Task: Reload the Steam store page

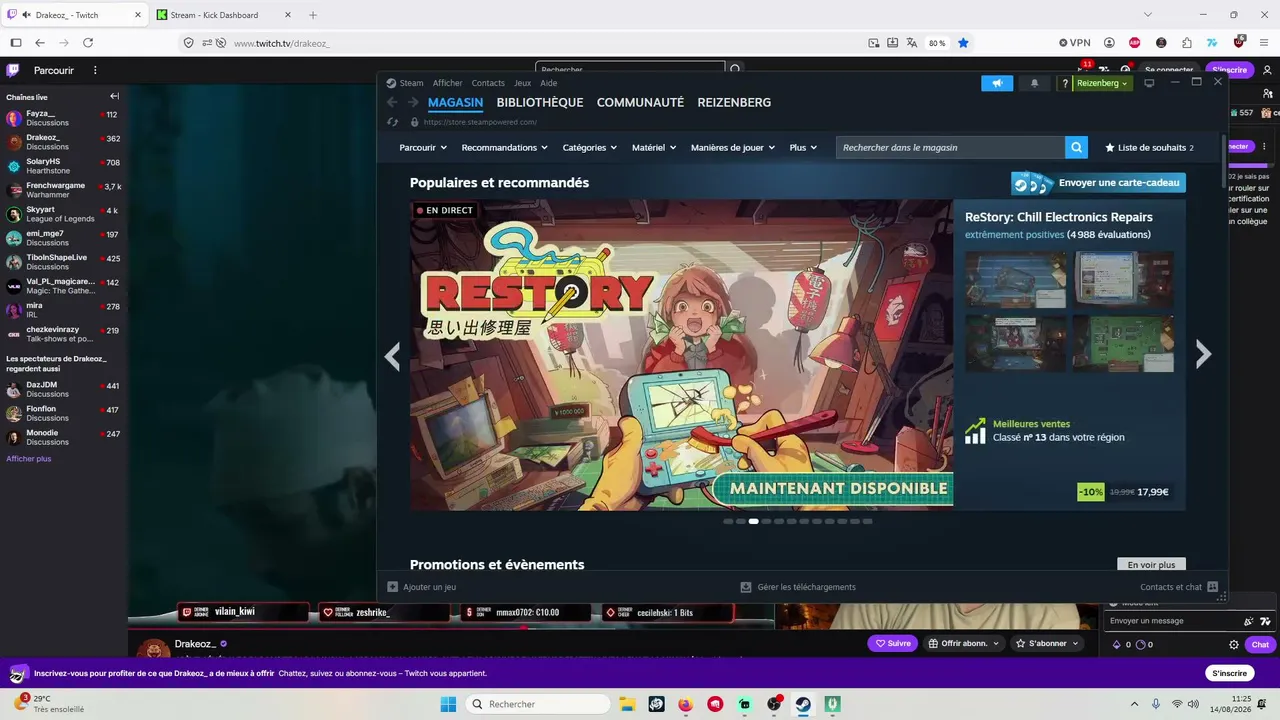Action: point(393,122)
